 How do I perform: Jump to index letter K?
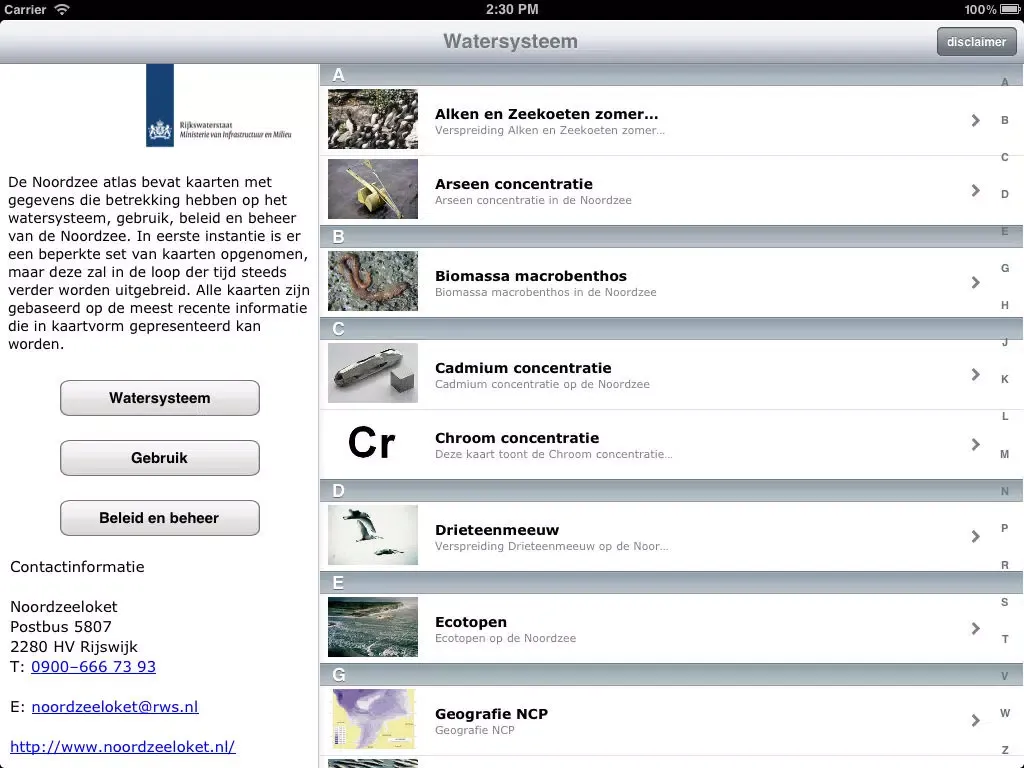click(1004, 379)
